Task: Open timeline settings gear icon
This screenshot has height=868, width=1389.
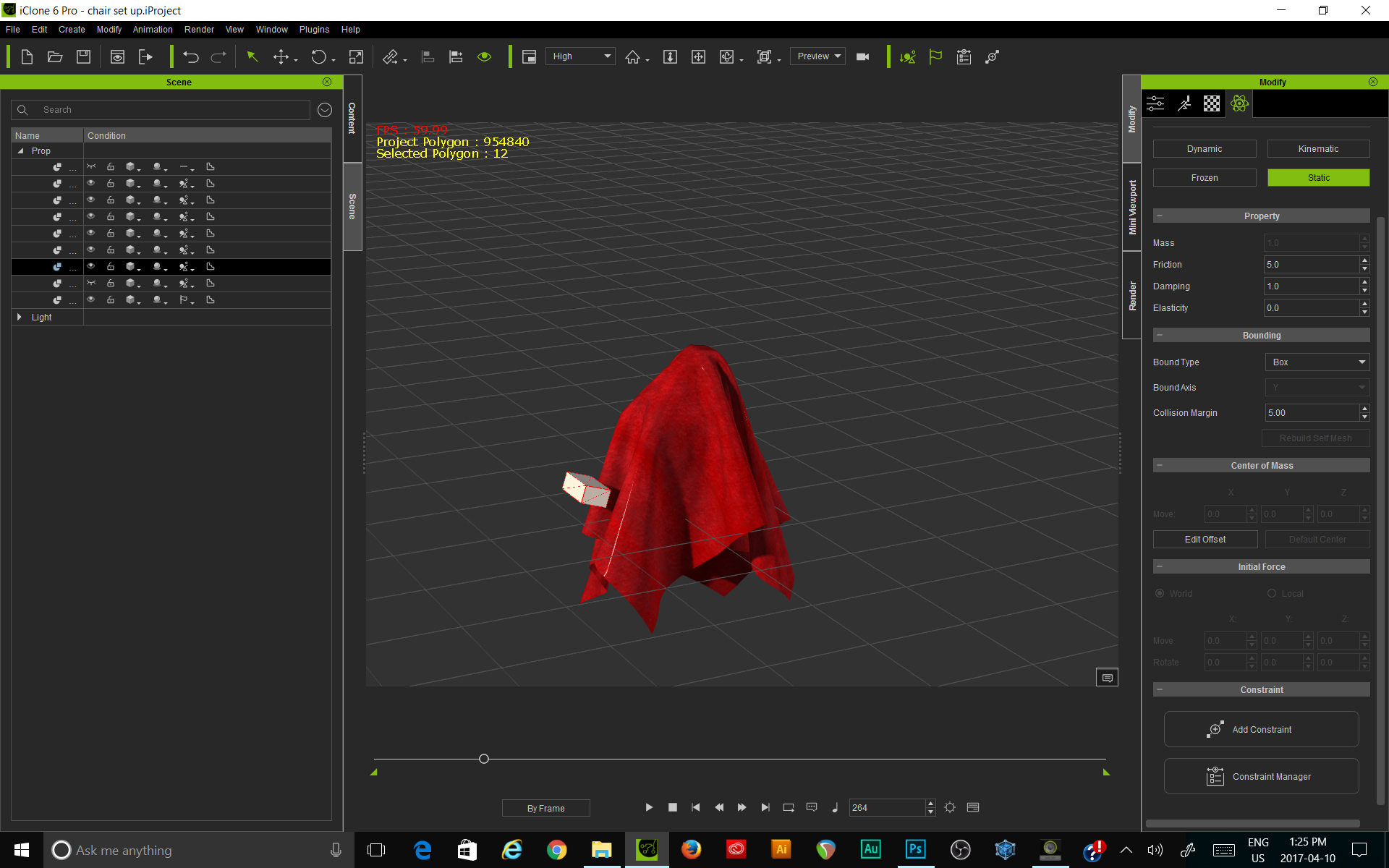Action: point(950,807)
